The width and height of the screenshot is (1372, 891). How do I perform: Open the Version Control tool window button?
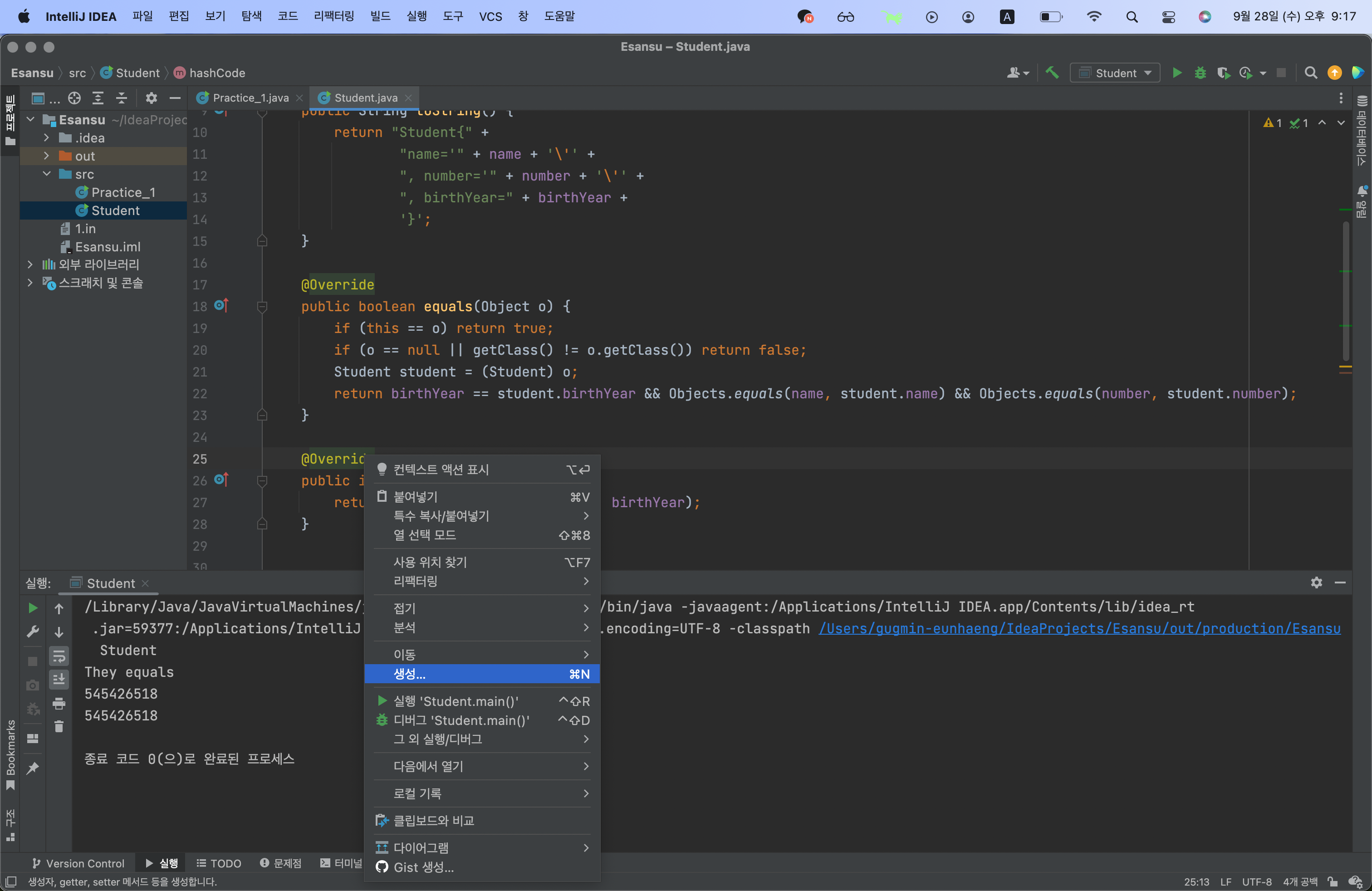pos(78,863)
